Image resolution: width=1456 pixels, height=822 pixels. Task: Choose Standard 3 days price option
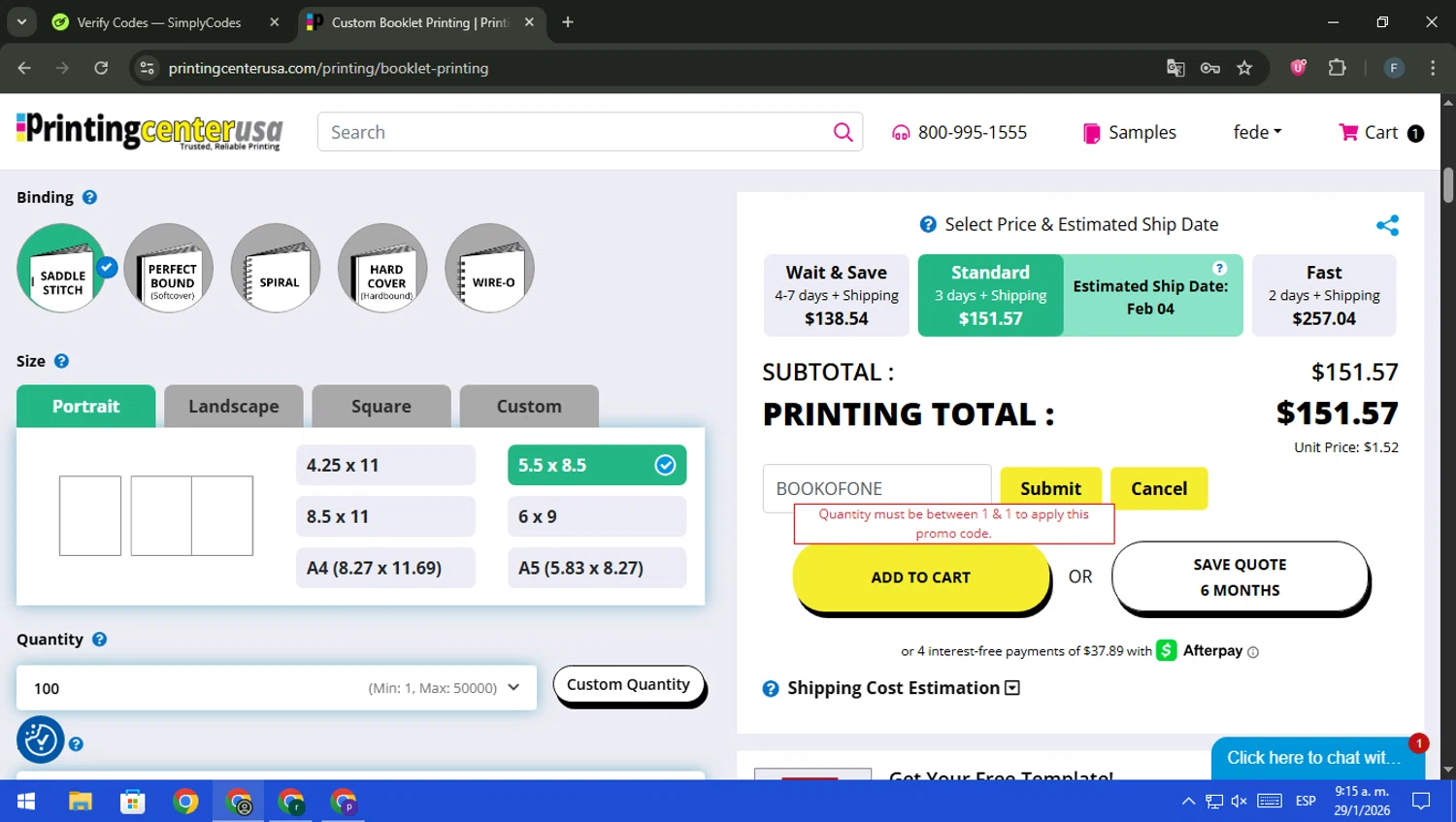(x=990, y=295)
